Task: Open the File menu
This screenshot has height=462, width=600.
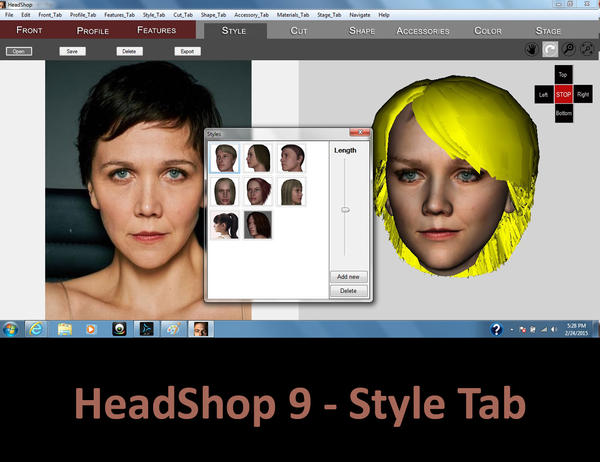Action: [x=9, y=15]
